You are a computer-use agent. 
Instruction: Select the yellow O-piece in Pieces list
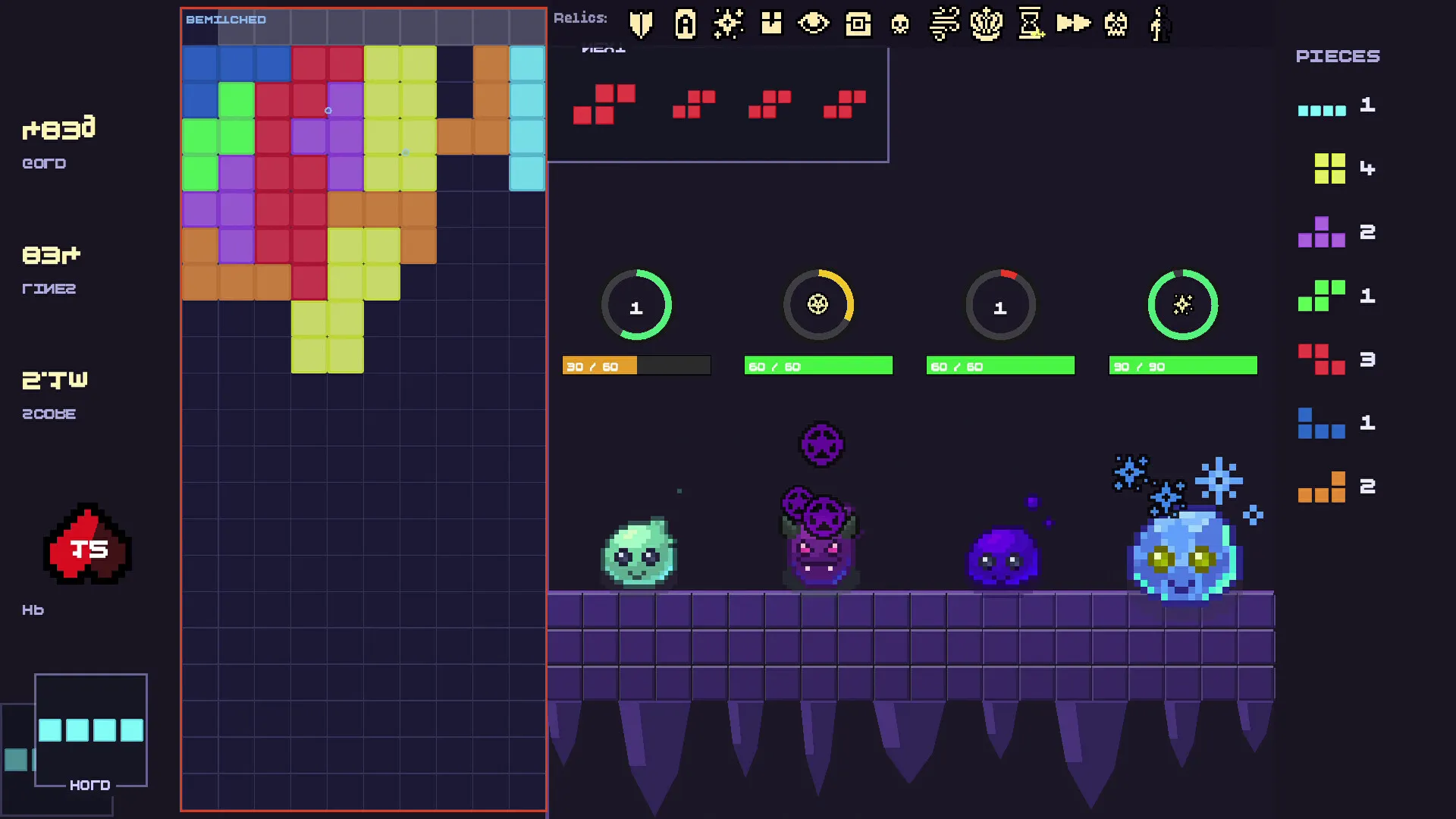pyautogui.click(x=1329, y=168)
